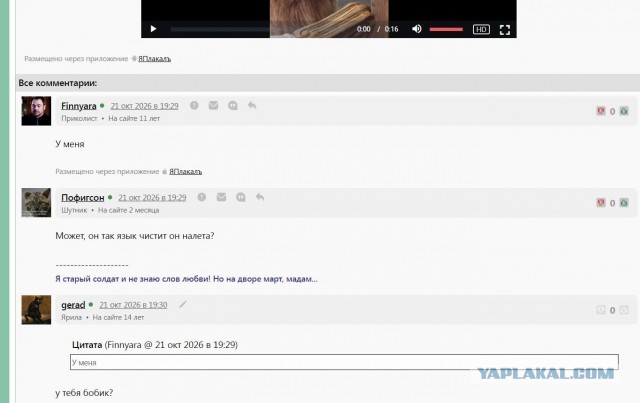Reply to Finnyara's comment with the arrow icon
Screen dimensions: 640x403
pyautogui.click(x=252, y=106)
